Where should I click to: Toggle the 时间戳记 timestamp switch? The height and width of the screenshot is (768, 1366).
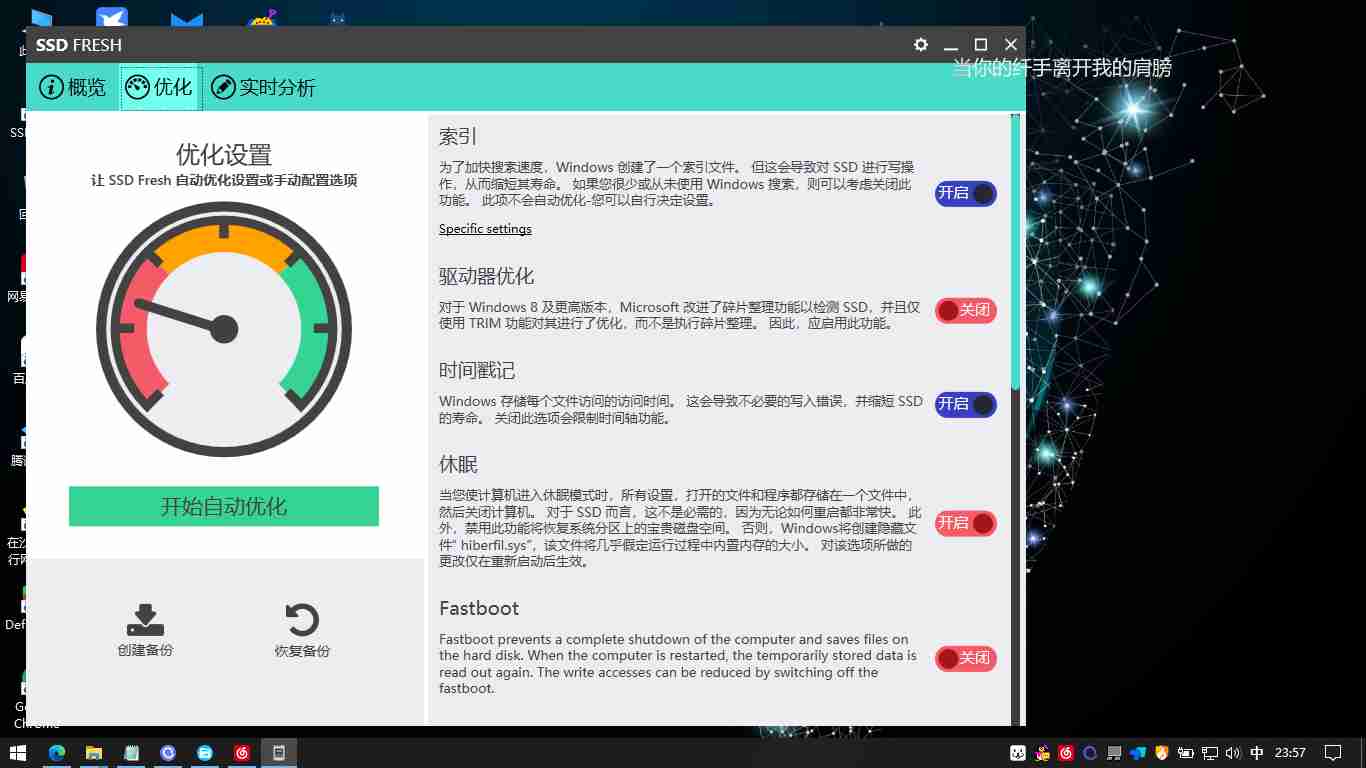tap(966, 405)
